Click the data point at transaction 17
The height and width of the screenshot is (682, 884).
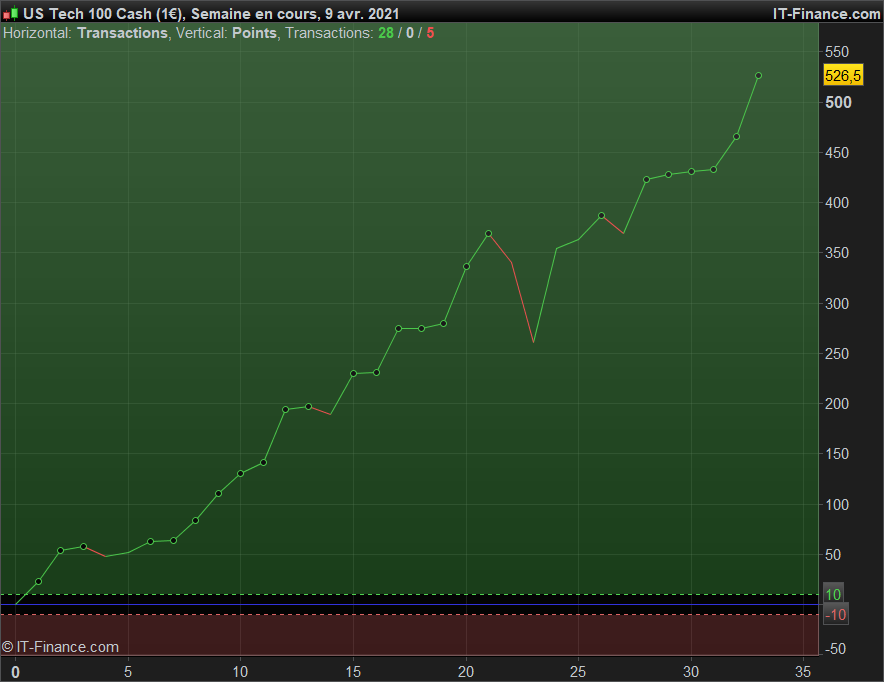399,329
